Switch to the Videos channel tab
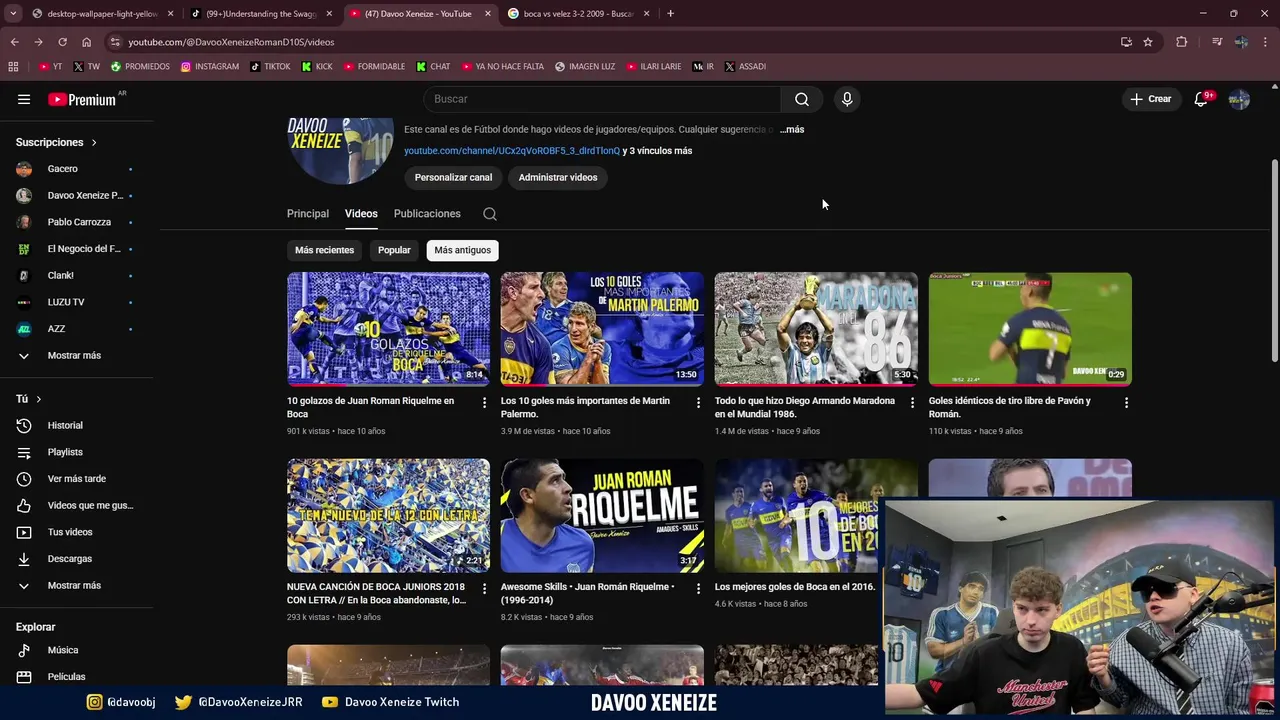 pos(361,214)
